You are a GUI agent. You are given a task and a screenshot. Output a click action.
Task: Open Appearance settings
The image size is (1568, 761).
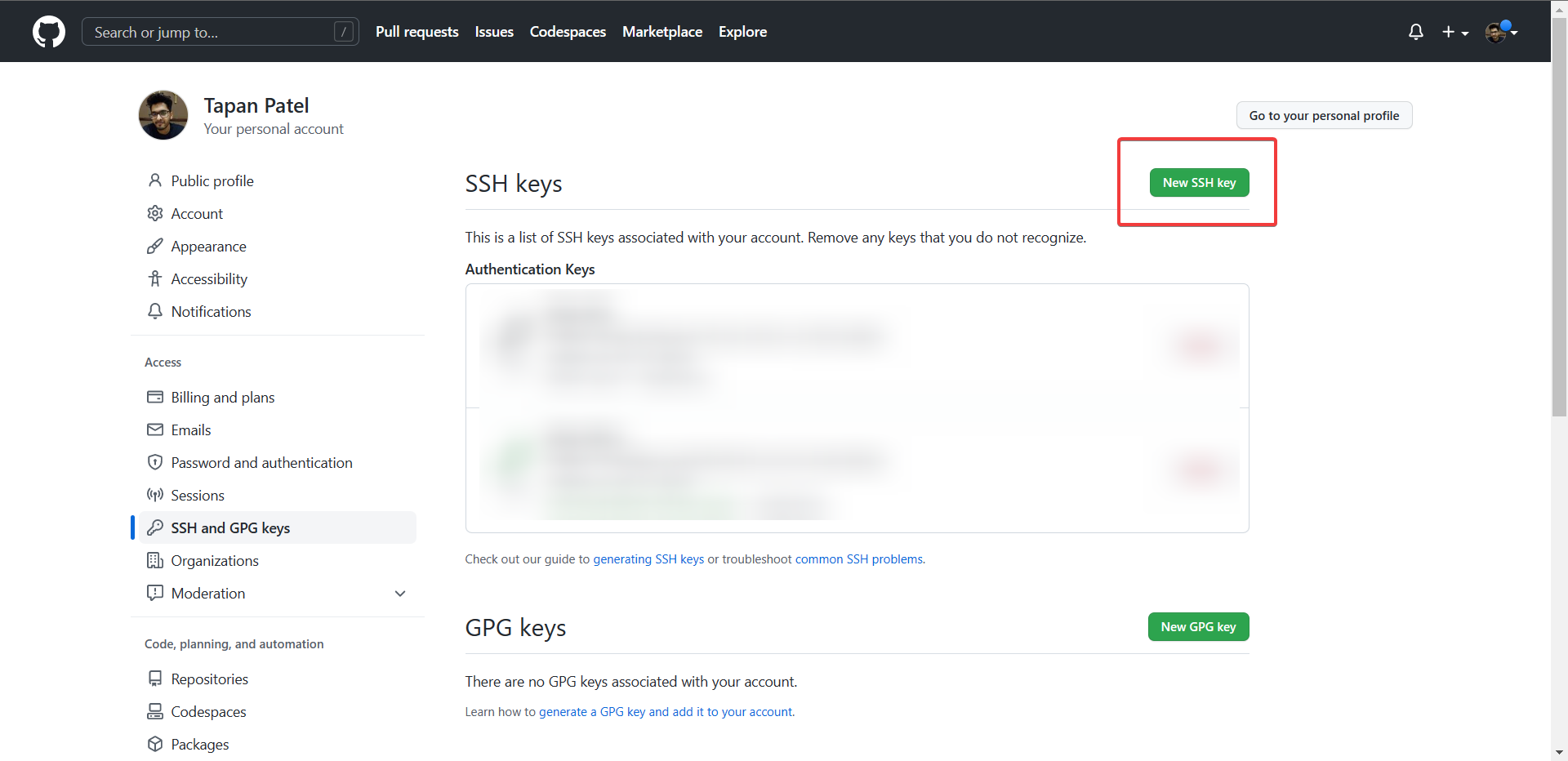pyautogui.click(x=208, y=247)
